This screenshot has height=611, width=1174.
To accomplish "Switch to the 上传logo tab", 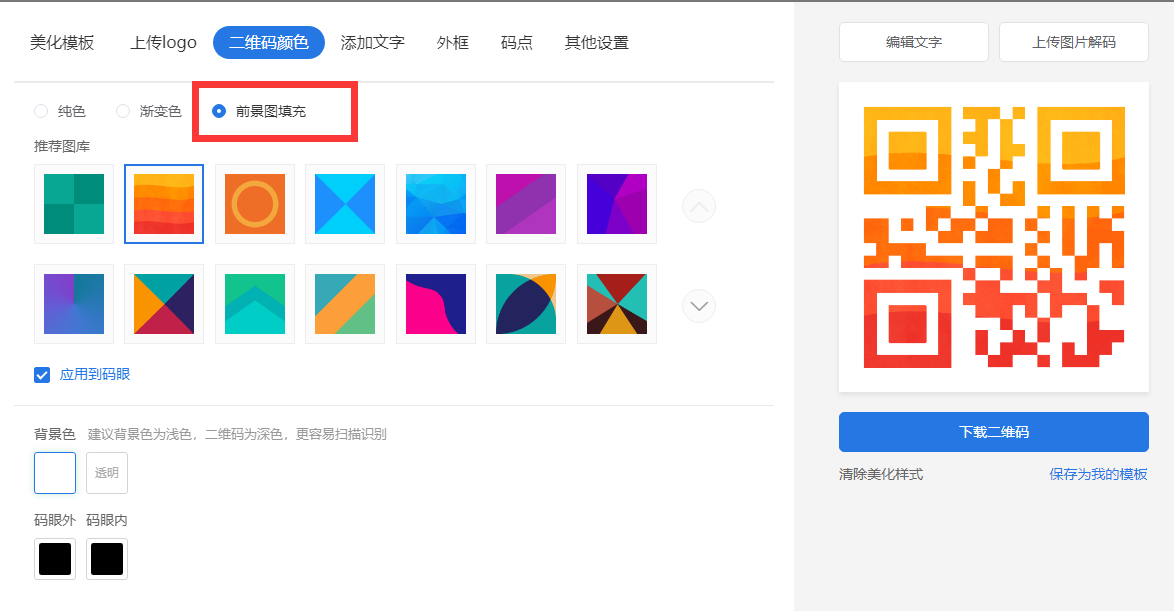I will click(163, 43).
